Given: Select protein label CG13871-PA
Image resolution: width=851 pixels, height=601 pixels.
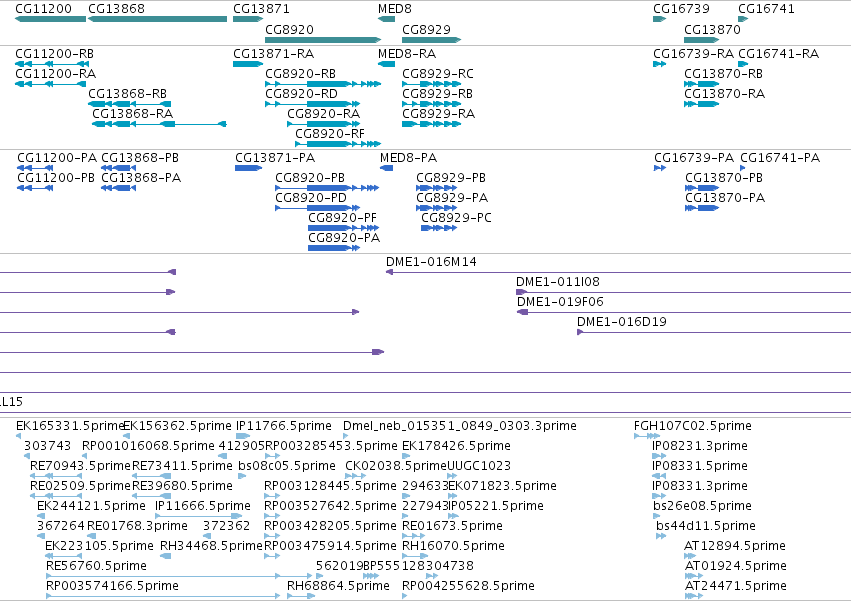Looking at the screenshot, I should [275, 158].
